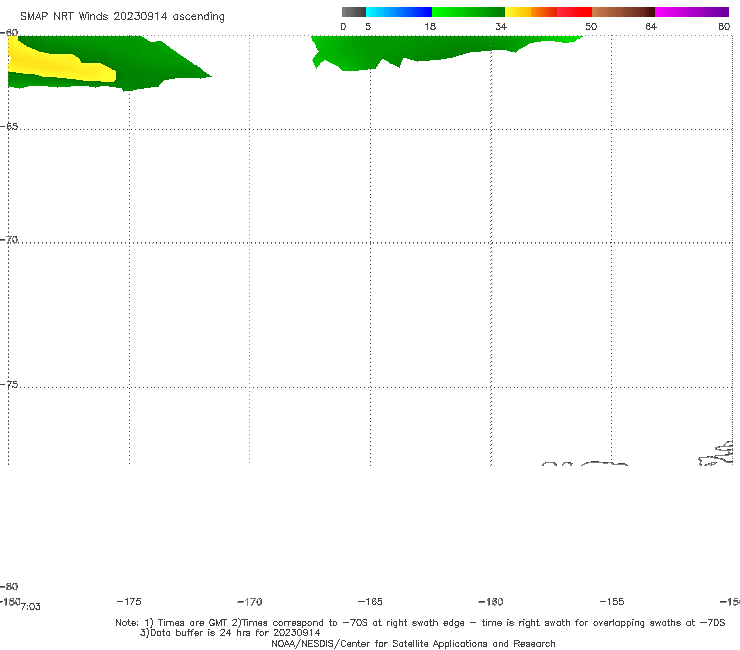Viewport: 740px width, 650px height.
Task: Click the color bar label '34'
Action: pyautogui.click(x=501, y=26)
